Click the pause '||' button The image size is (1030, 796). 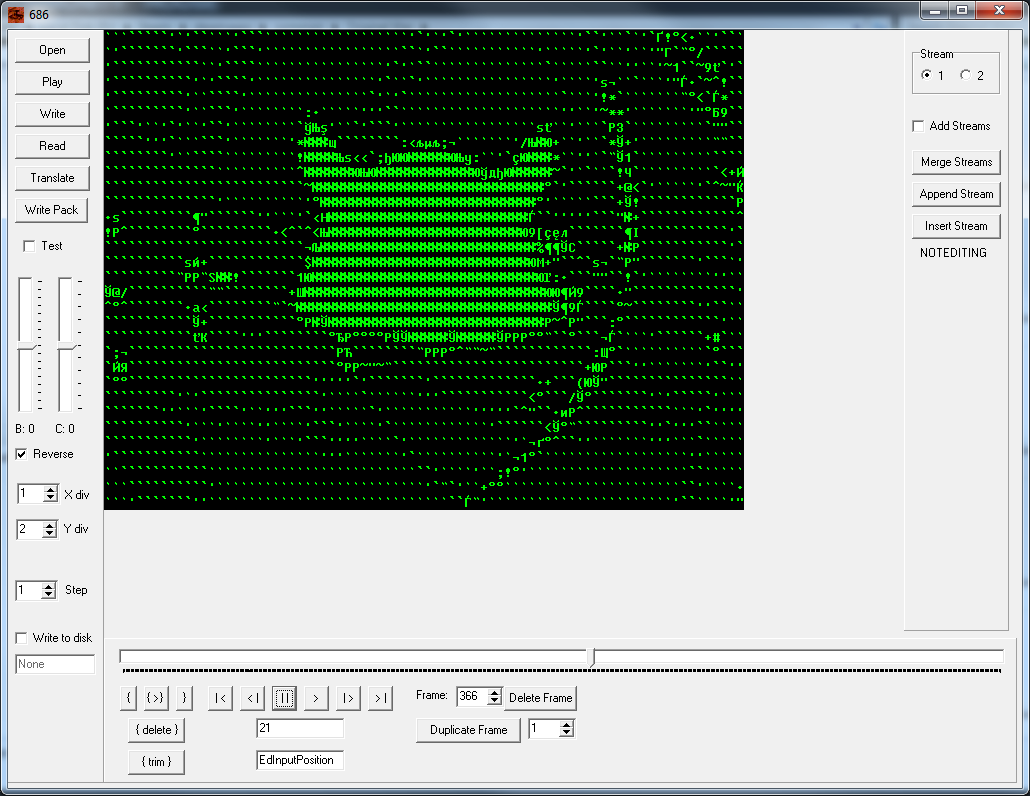tap(284, 698)
